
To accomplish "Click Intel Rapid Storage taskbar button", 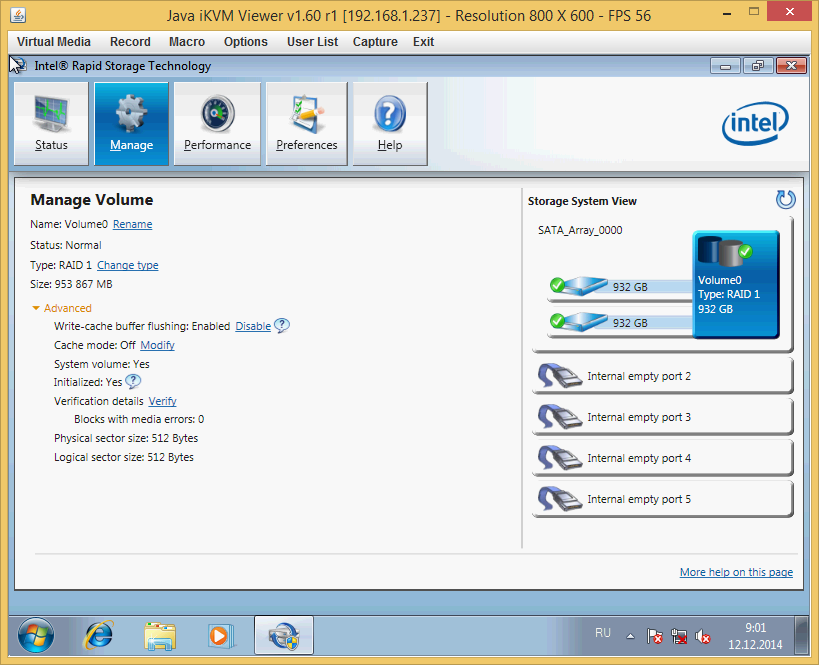I will pos(284,635).
